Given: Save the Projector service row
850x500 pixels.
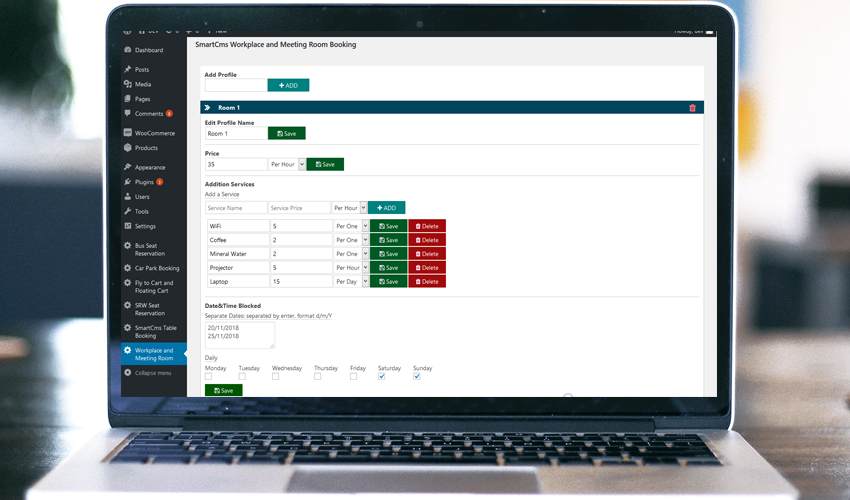Looking at the screenshot, I should pos(388,268).
